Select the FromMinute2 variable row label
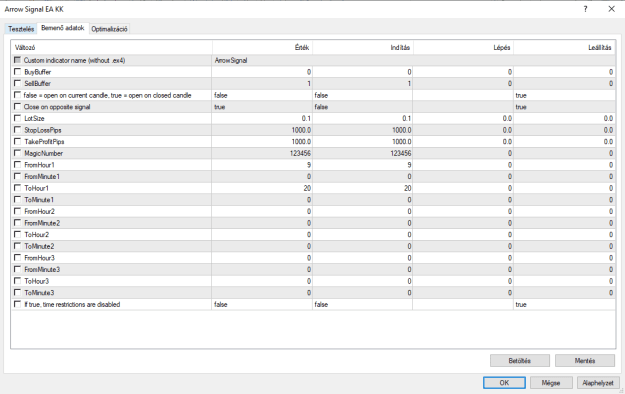This screenshot has height=394, width=625. (42, 223)
